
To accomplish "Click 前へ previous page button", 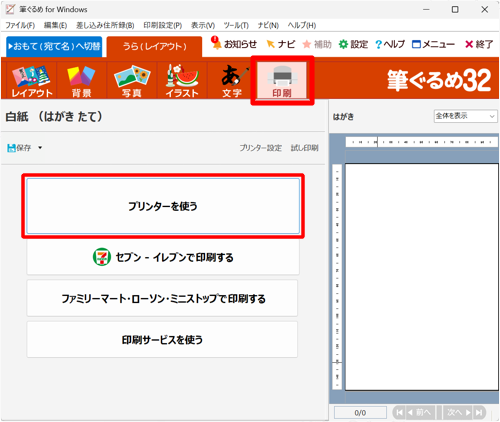I will pos(421,413).
